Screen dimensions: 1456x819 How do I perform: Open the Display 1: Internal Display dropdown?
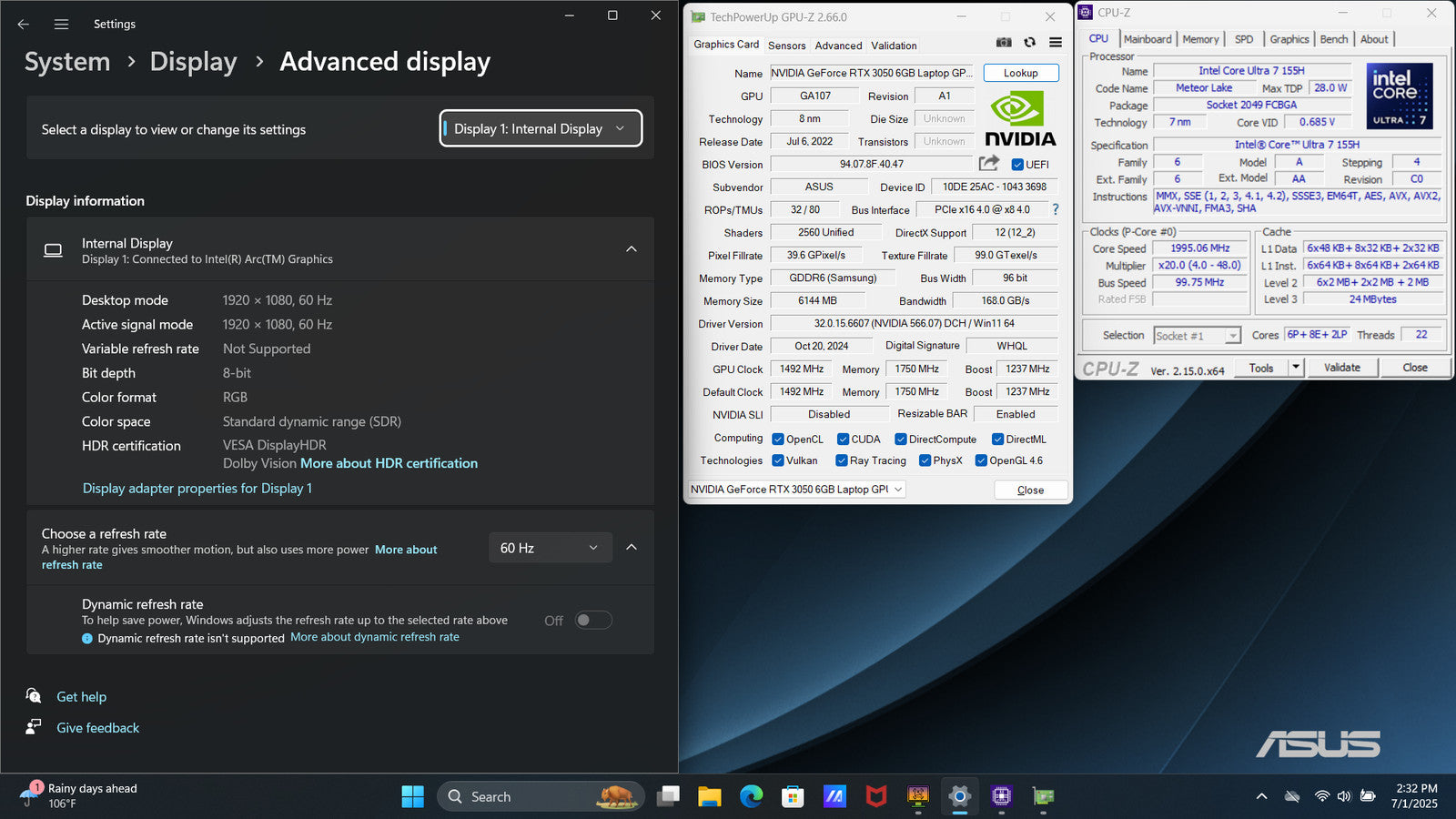point(541,128)
